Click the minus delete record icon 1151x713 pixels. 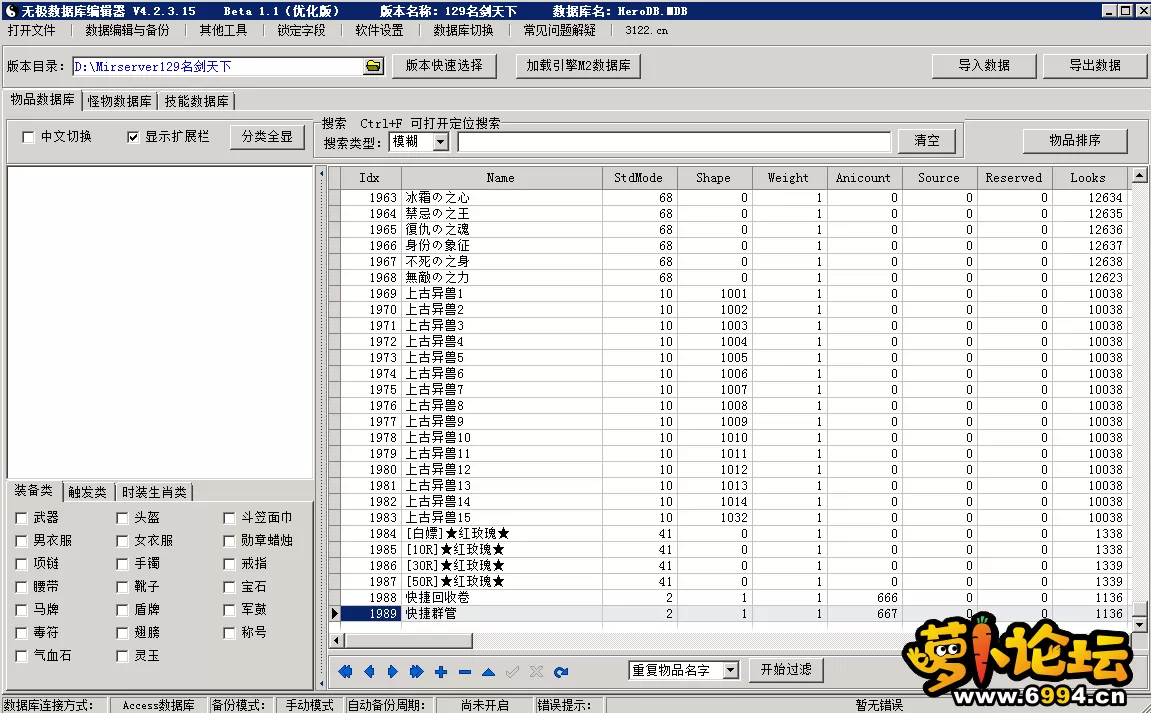pyautogui.click(x=465, y=671)
